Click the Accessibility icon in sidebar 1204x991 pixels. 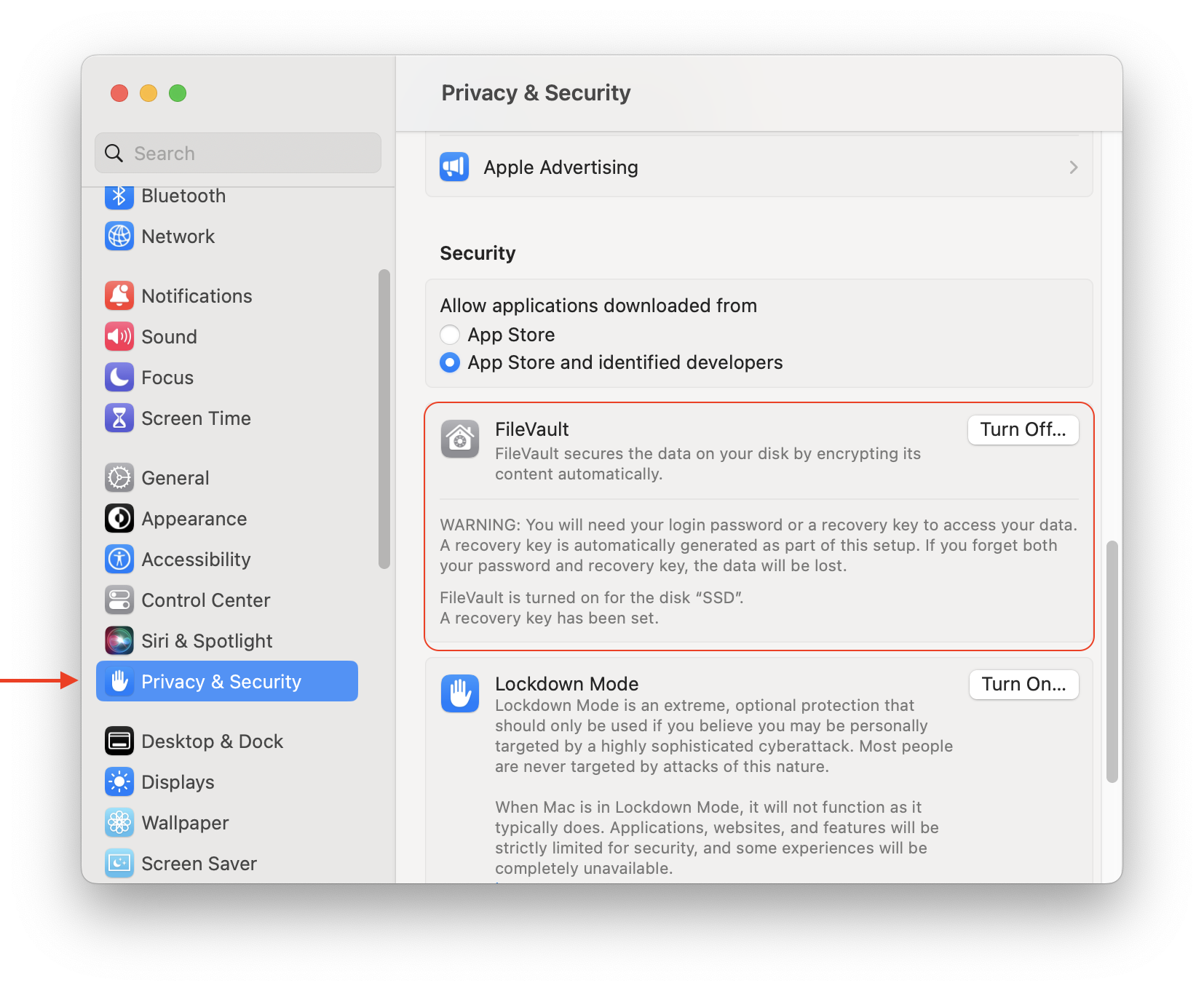[x=119, y=560]
